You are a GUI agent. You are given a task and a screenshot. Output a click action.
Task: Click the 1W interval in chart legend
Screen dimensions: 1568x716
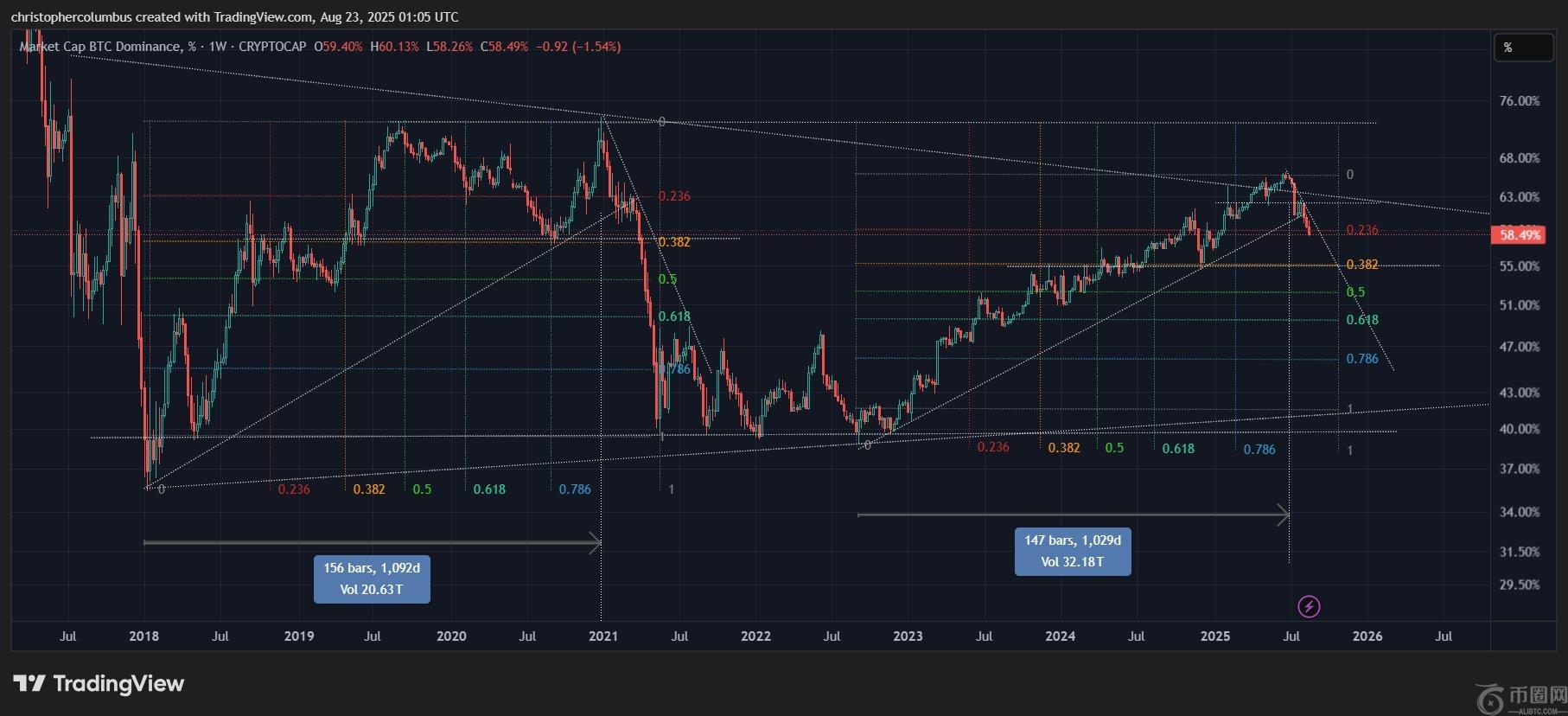coord(217,47)
